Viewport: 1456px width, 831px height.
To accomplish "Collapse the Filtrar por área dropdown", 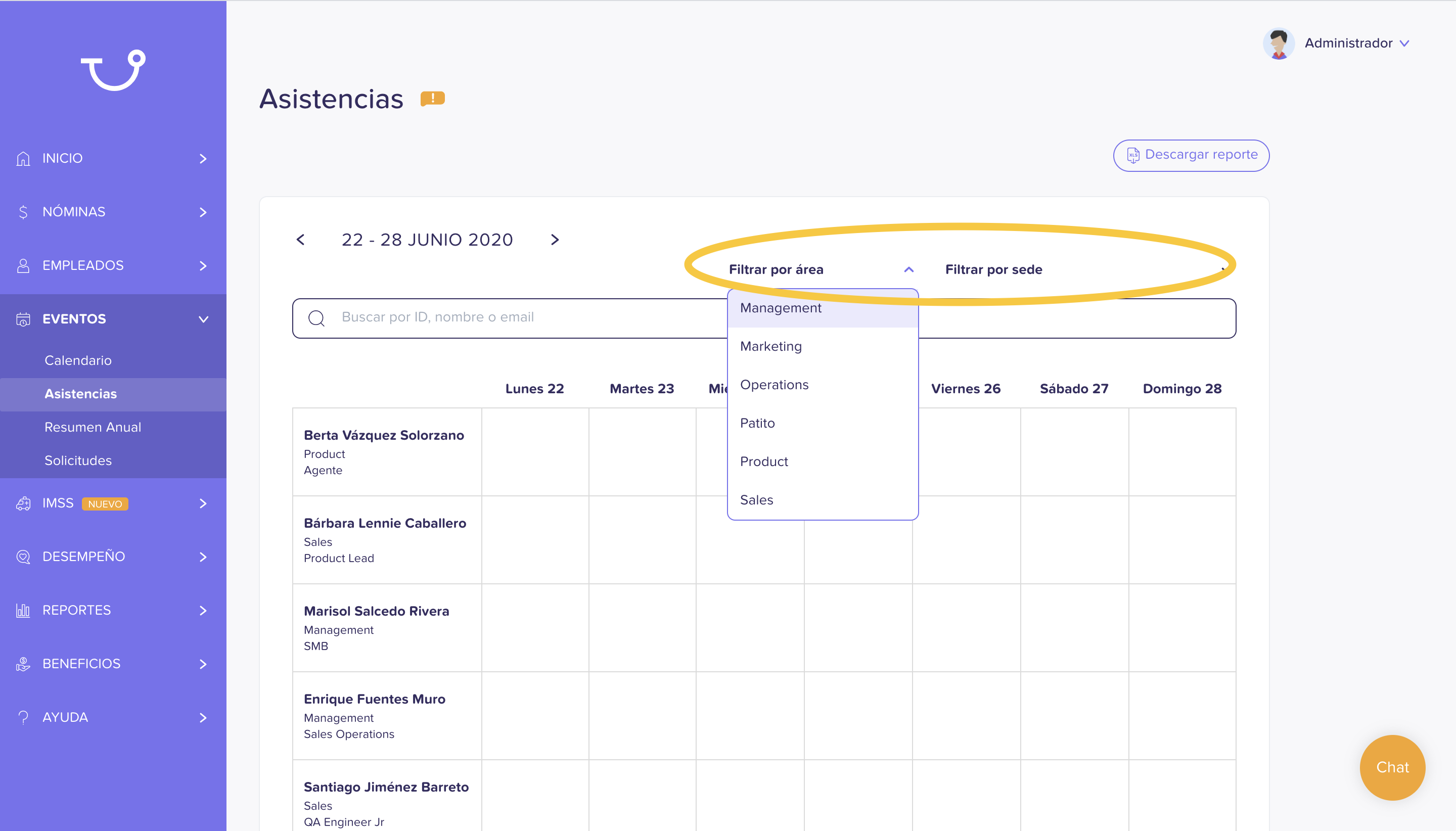I will point(908,269).
